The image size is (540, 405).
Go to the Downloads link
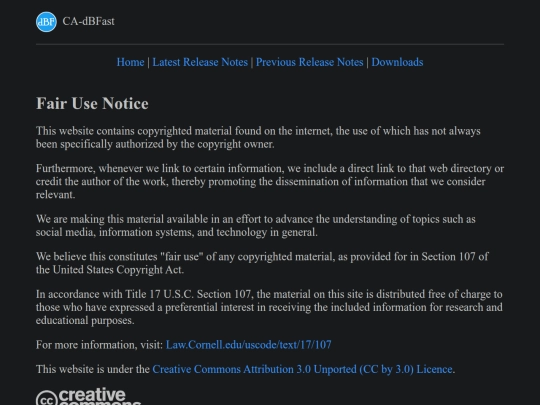click(x=397, y=62)
